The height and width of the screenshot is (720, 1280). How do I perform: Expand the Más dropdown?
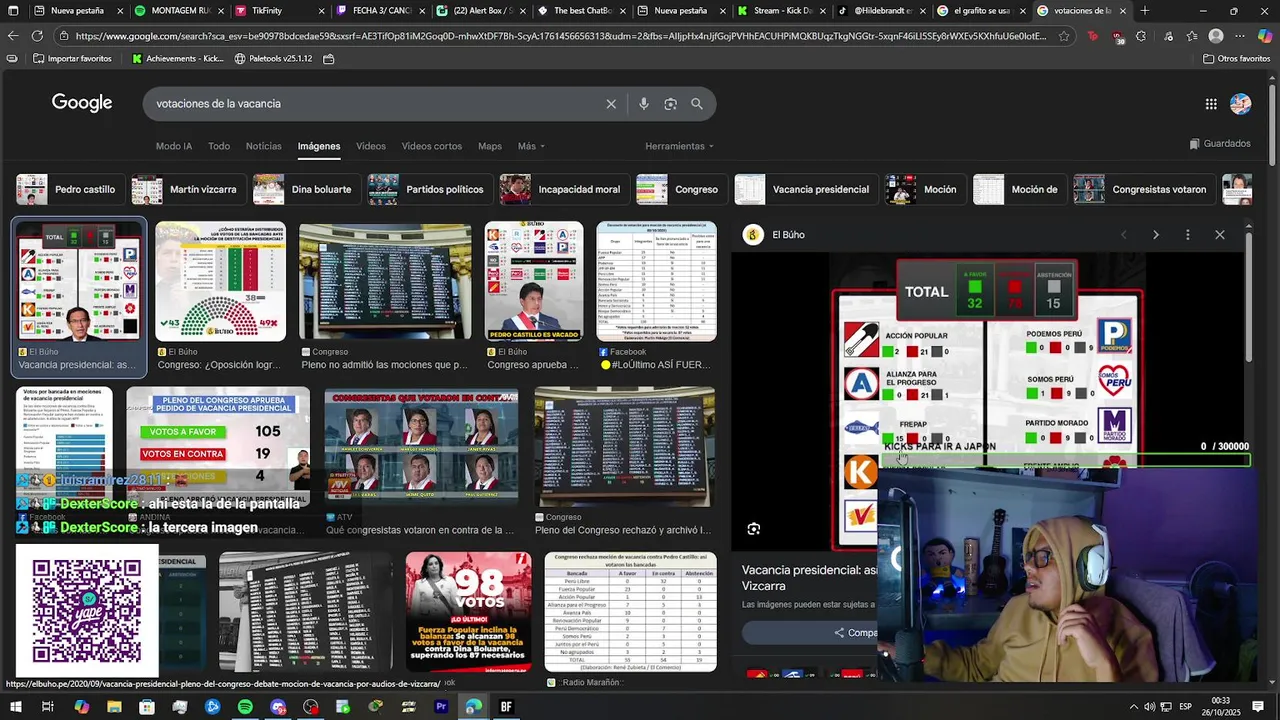point(531,146)
